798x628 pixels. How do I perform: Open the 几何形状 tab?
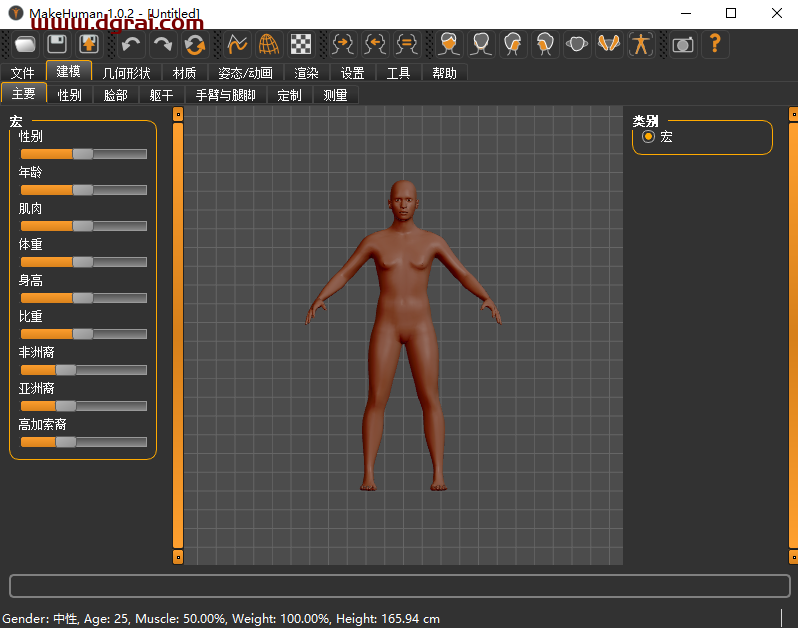(x=126, y=73)
